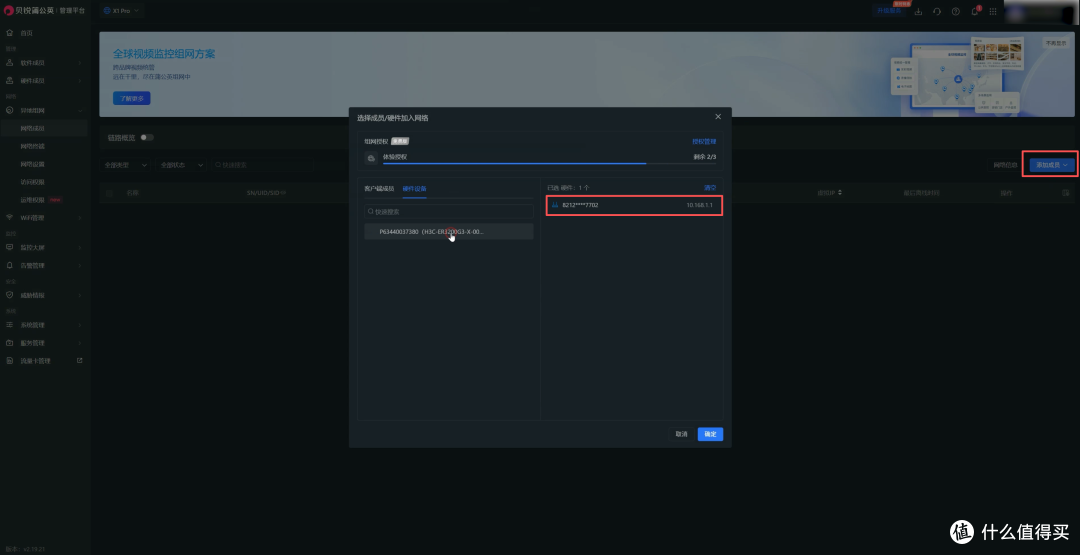Click the 监控大屏 monitor icon
This screenshot has height=555, width=1080.
click(x=10, y=247)
